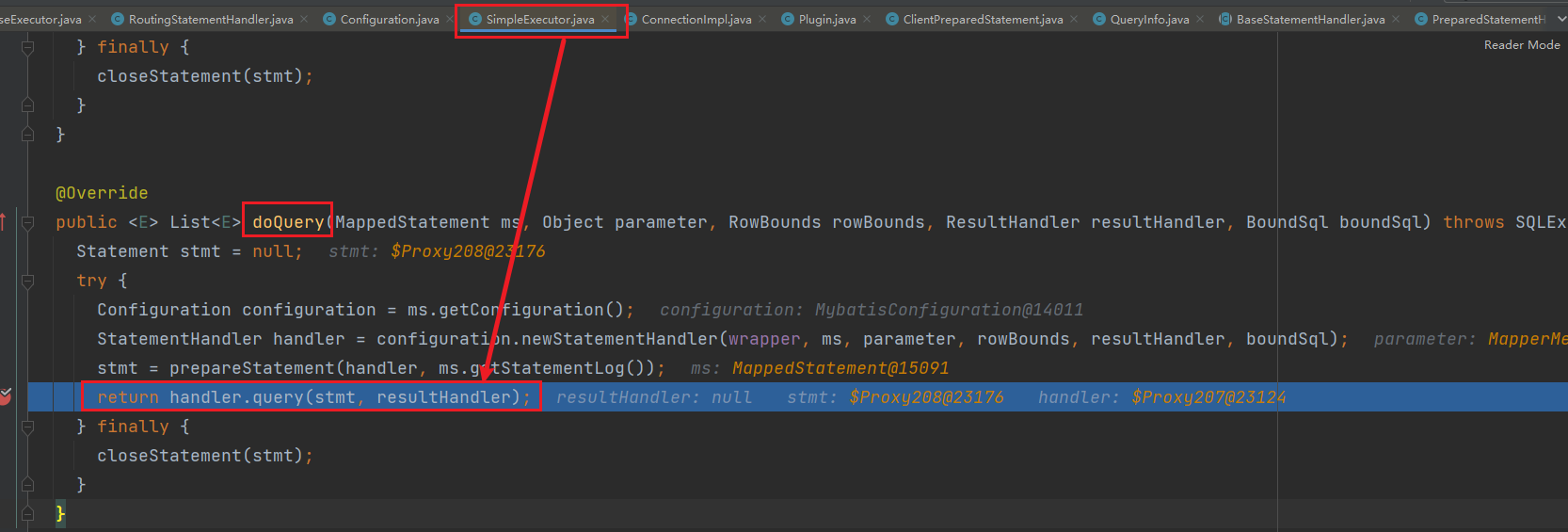Click the doQuery method name

[288, 222]
